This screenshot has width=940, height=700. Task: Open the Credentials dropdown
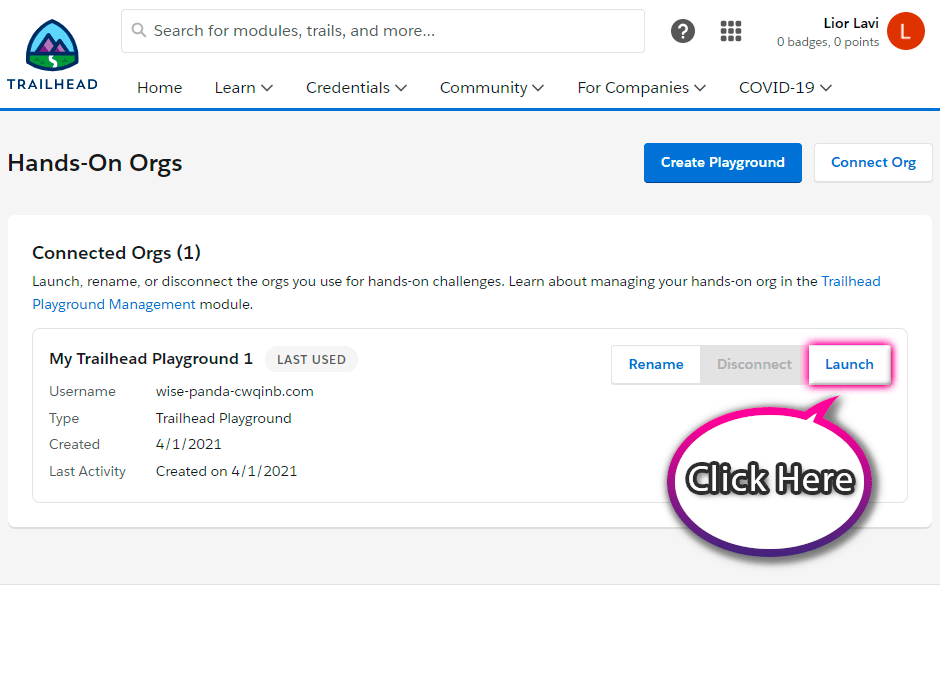(x=356, y=88)
